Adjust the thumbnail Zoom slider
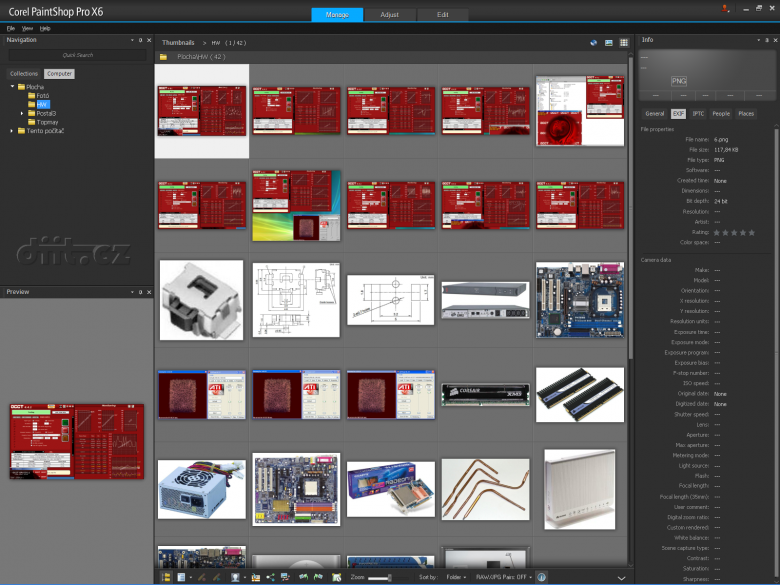The height and width of the screenshot is (585, 780). pyautogui.click(x=379, y=577)
